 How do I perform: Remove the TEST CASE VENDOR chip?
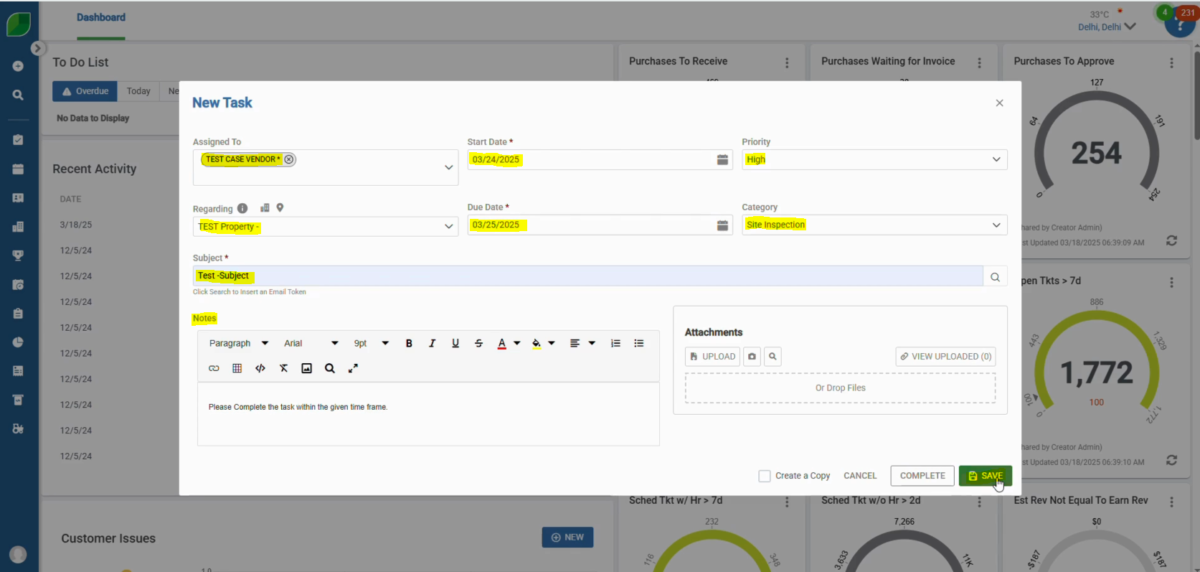289,159
